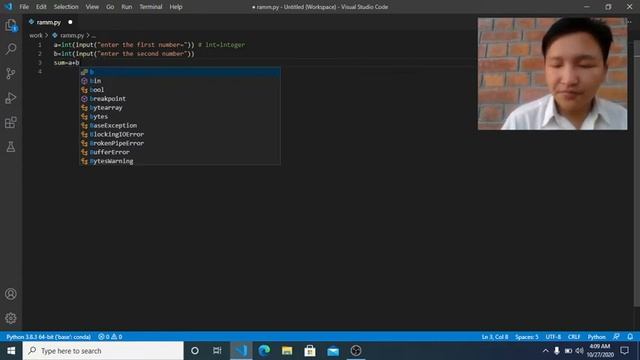This screenshot has height=360, width=640.
Task: Open the Run menu
Action: (x=127, y=7)
